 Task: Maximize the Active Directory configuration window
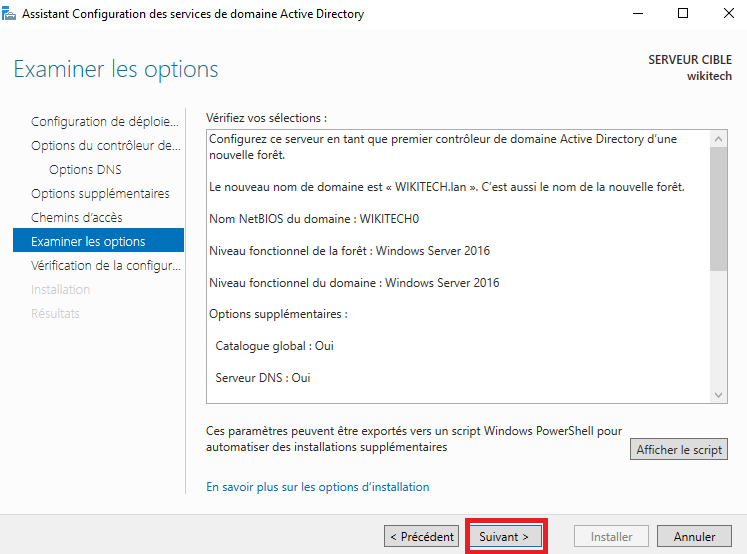click(x=683, y=14)
